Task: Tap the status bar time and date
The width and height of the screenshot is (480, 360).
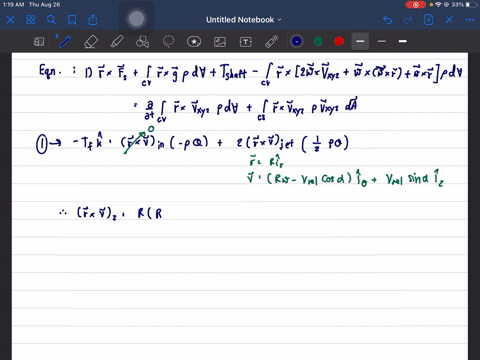Action: (x=31, y=5)
